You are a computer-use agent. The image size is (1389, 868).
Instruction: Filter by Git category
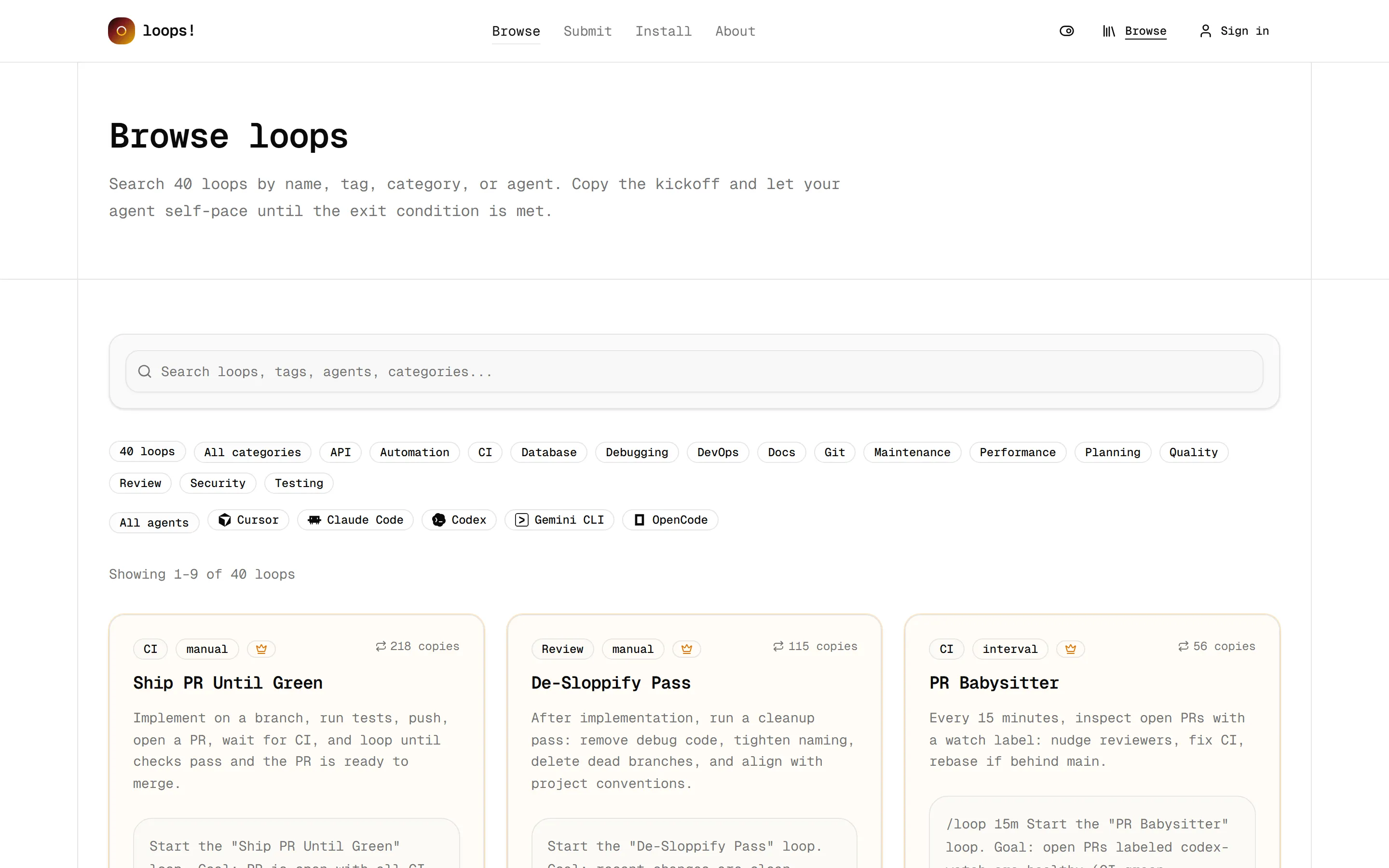tap(834, 452)
